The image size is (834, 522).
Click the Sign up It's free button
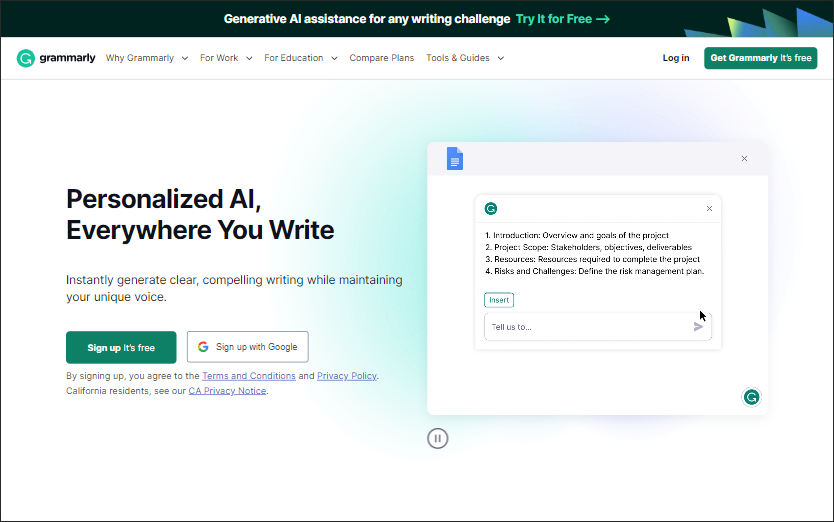coord(121,347)
